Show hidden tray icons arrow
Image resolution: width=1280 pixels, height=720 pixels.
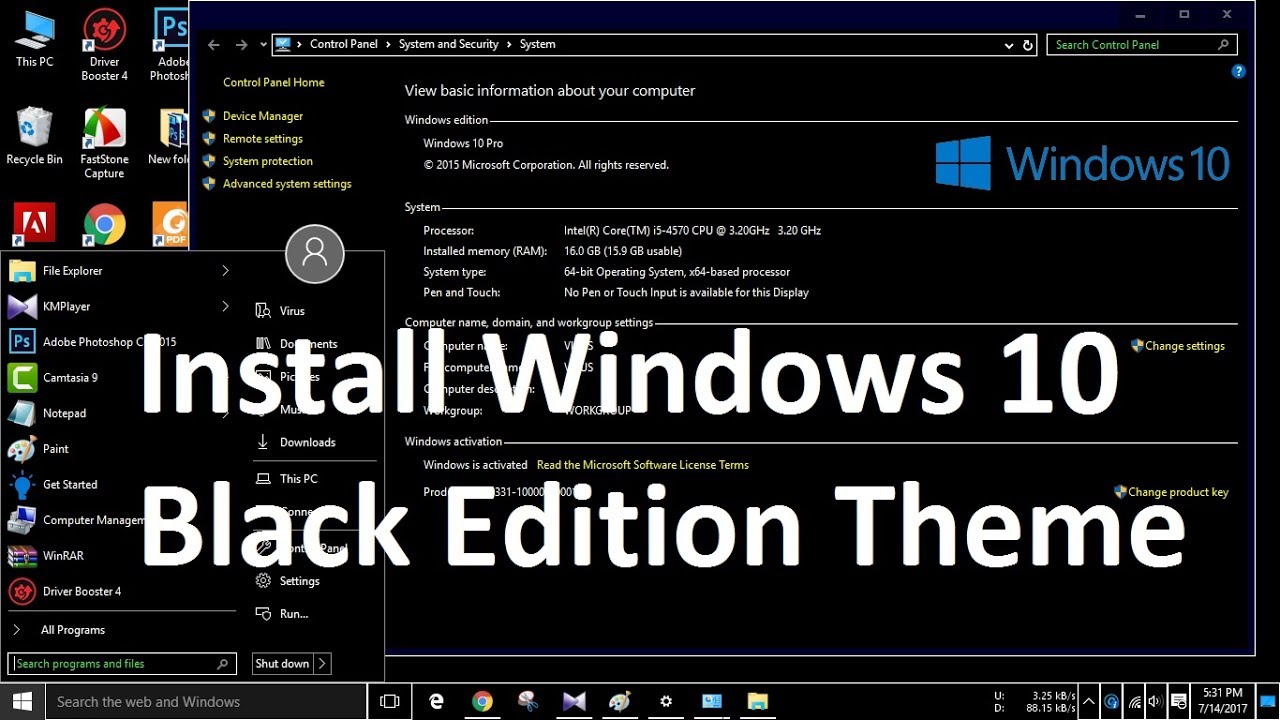[1091, 702]
